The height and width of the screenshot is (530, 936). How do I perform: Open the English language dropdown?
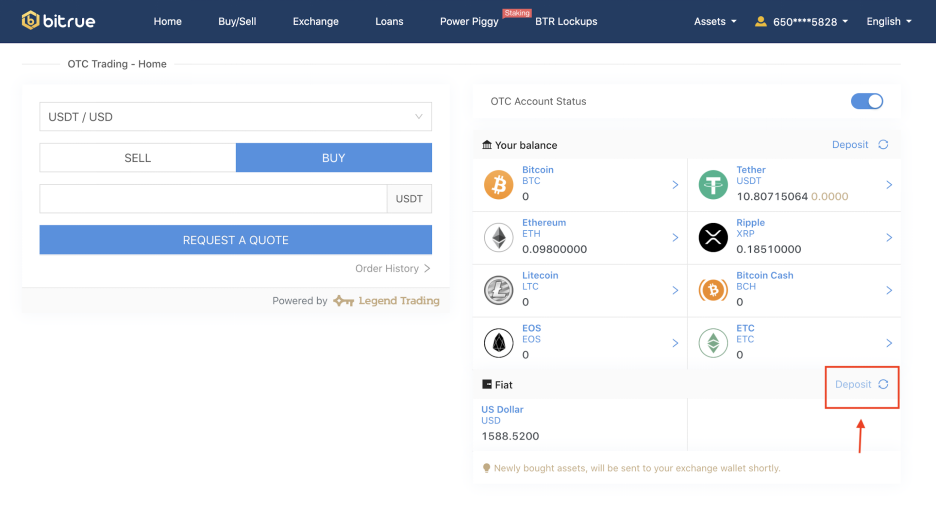point(888,21)
